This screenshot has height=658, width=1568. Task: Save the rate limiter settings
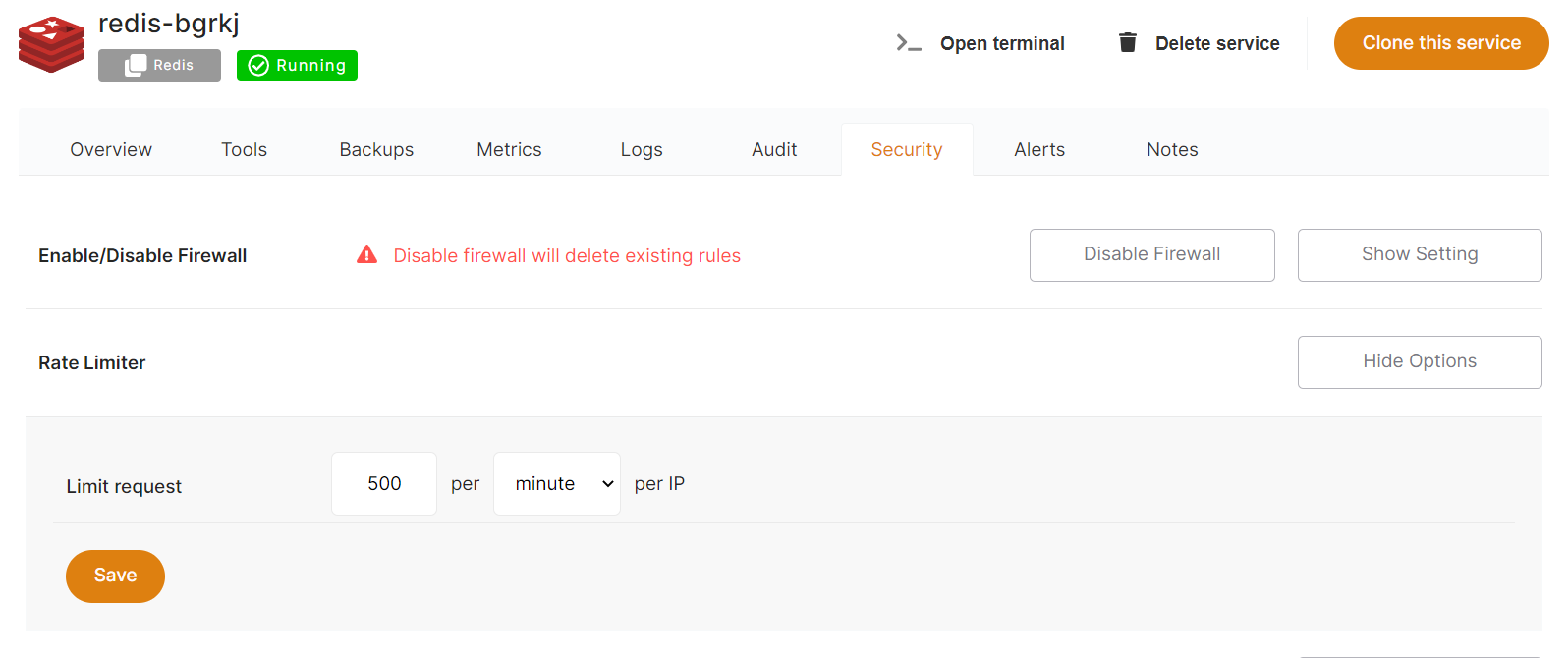115,576
